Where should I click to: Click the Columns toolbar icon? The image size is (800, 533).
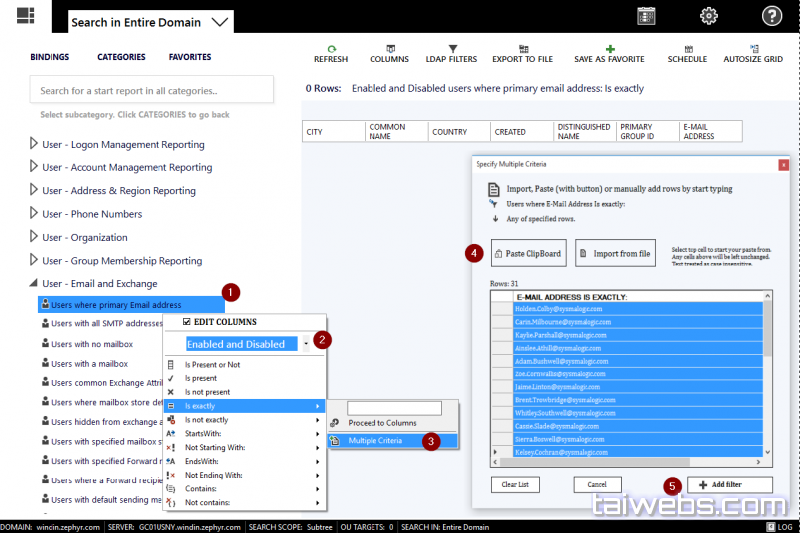390,48
